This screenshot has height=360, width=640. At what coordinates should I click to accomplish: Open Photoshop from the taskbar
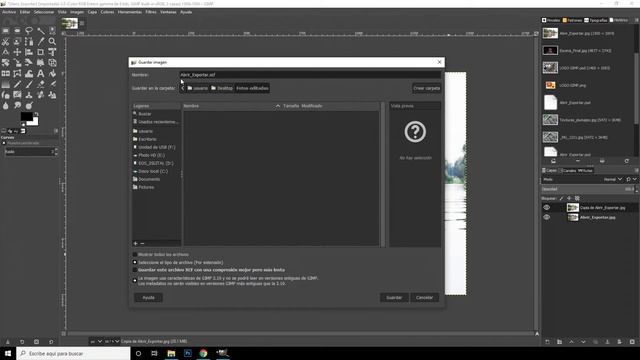(188, 353)
